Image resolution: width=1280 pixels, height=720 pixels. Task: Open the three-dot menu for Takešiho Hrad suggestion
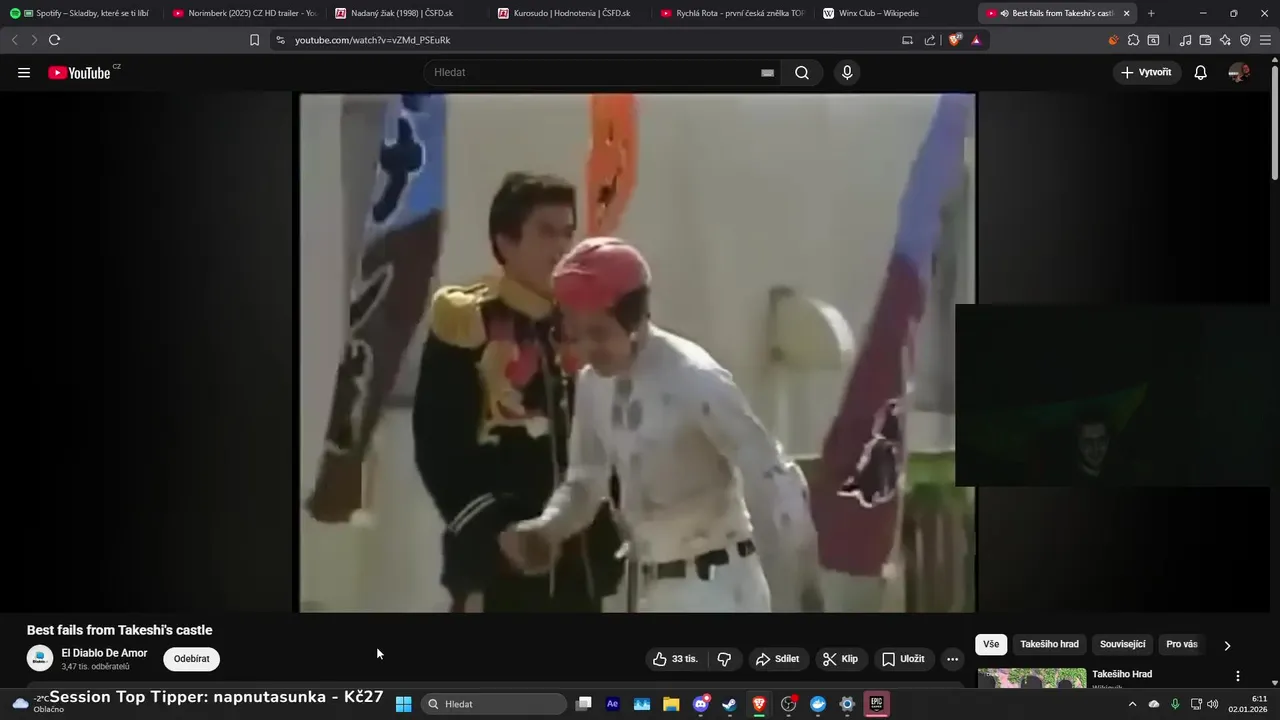pyautogui.click(x=1238, y=676)
